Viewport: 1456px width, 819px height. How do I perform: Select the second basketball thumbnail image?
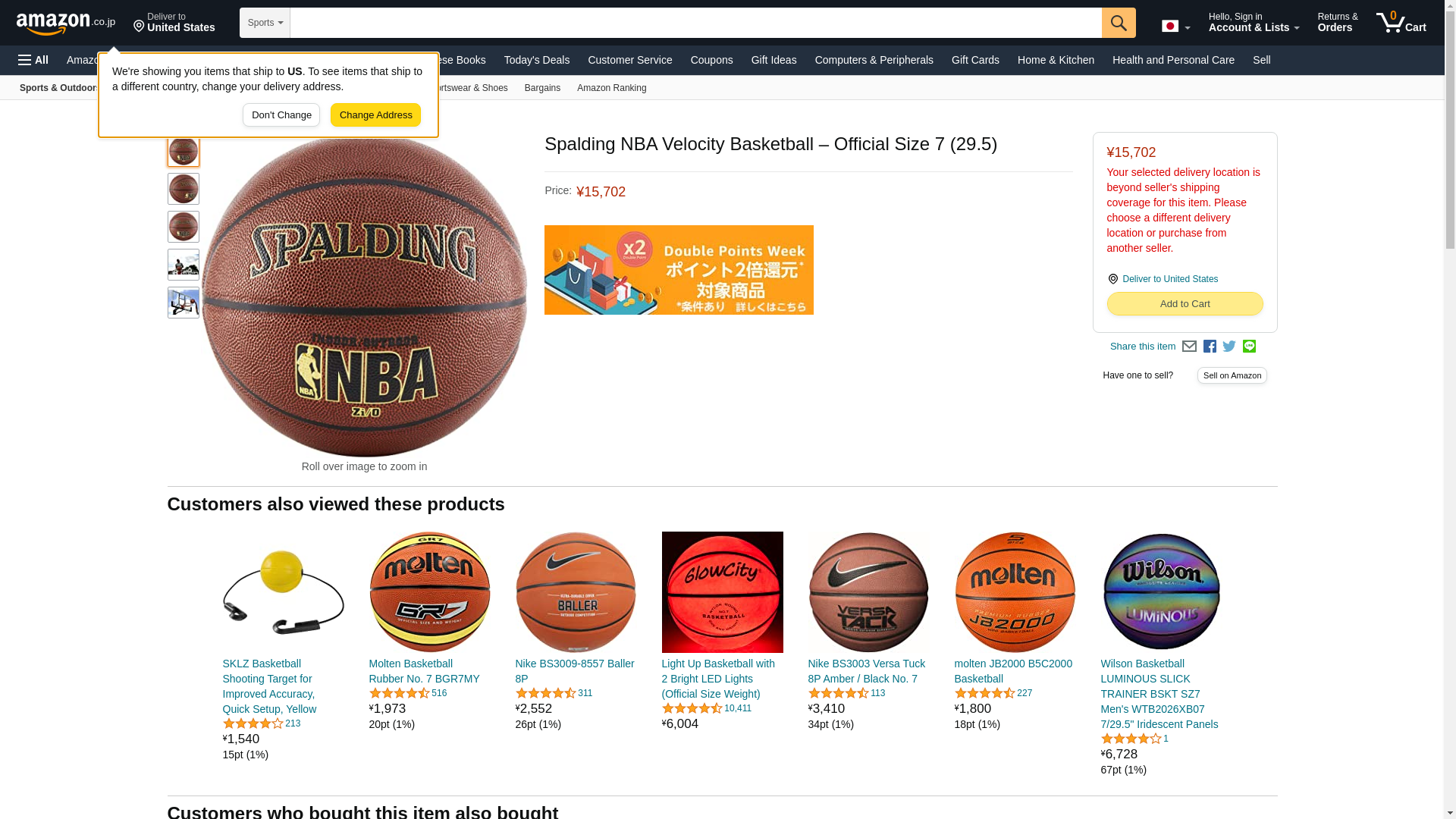184,189
